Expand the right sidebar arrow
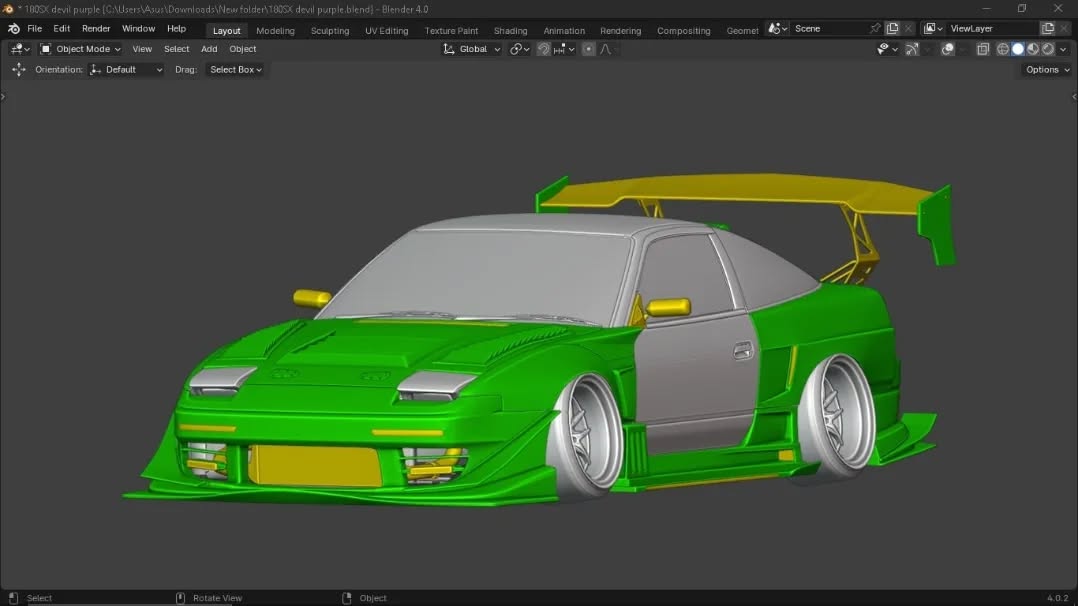The height and width of the screenshot is (606, 1078). pos(1075,97)
